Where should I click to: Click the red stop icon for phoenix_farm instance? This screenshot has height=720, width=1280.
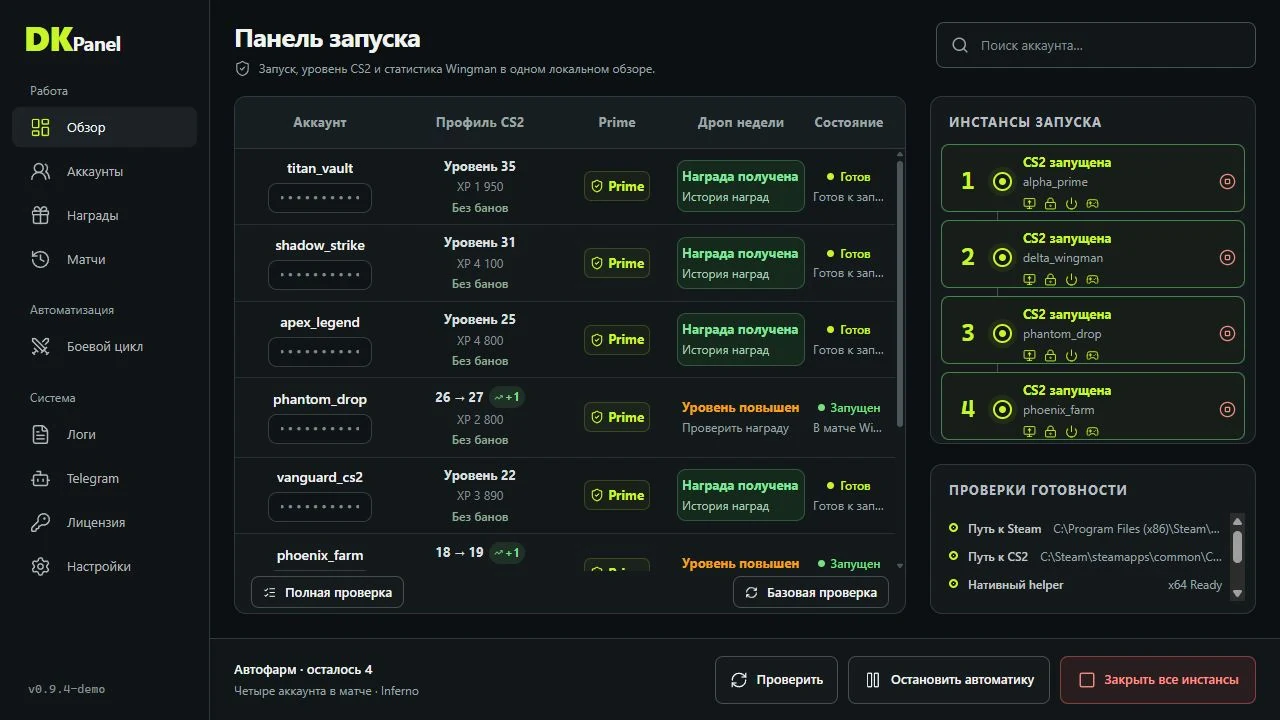coord(1228,409)
